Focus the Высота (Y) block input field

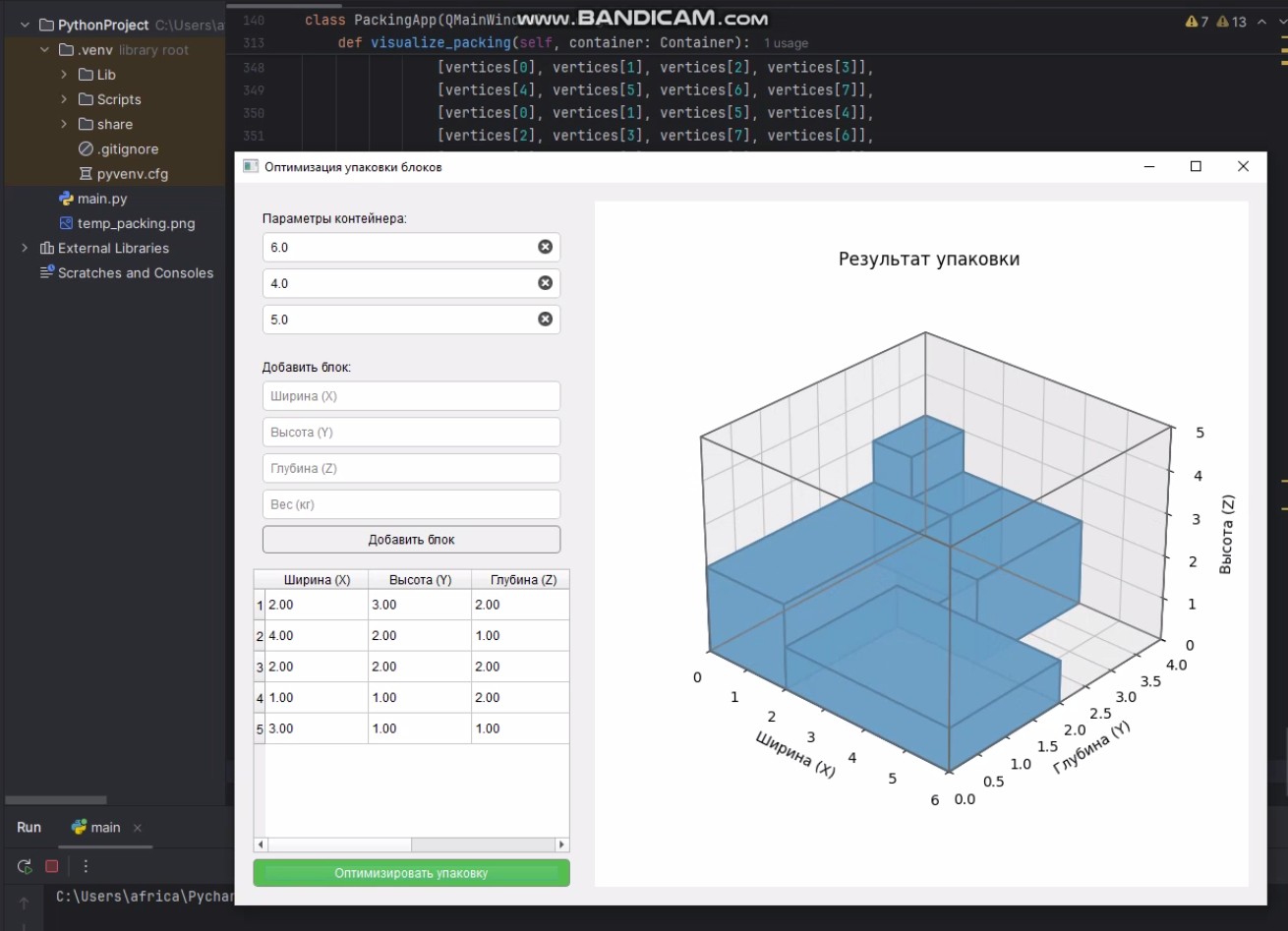(411, 433)
